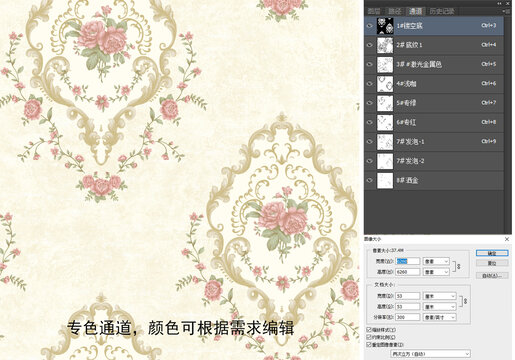
Task: Click the document size chain link icon
Action: tap(465, 301)
